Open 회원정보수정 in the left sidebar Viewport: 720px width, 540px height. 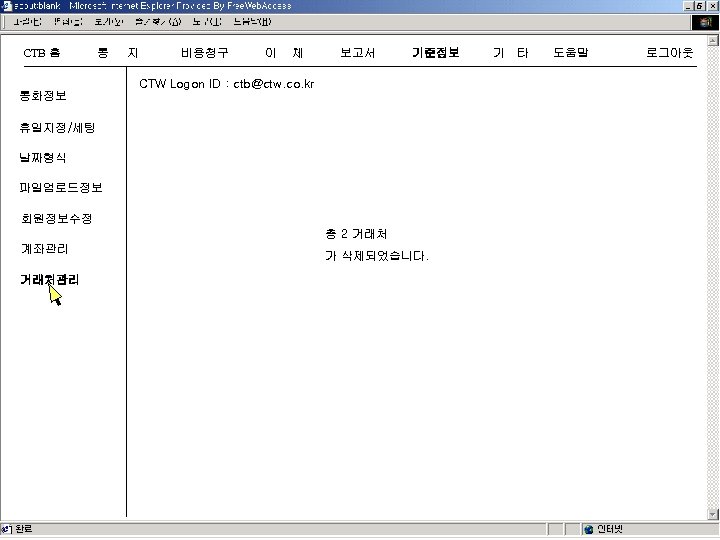[x=56, y=218]
